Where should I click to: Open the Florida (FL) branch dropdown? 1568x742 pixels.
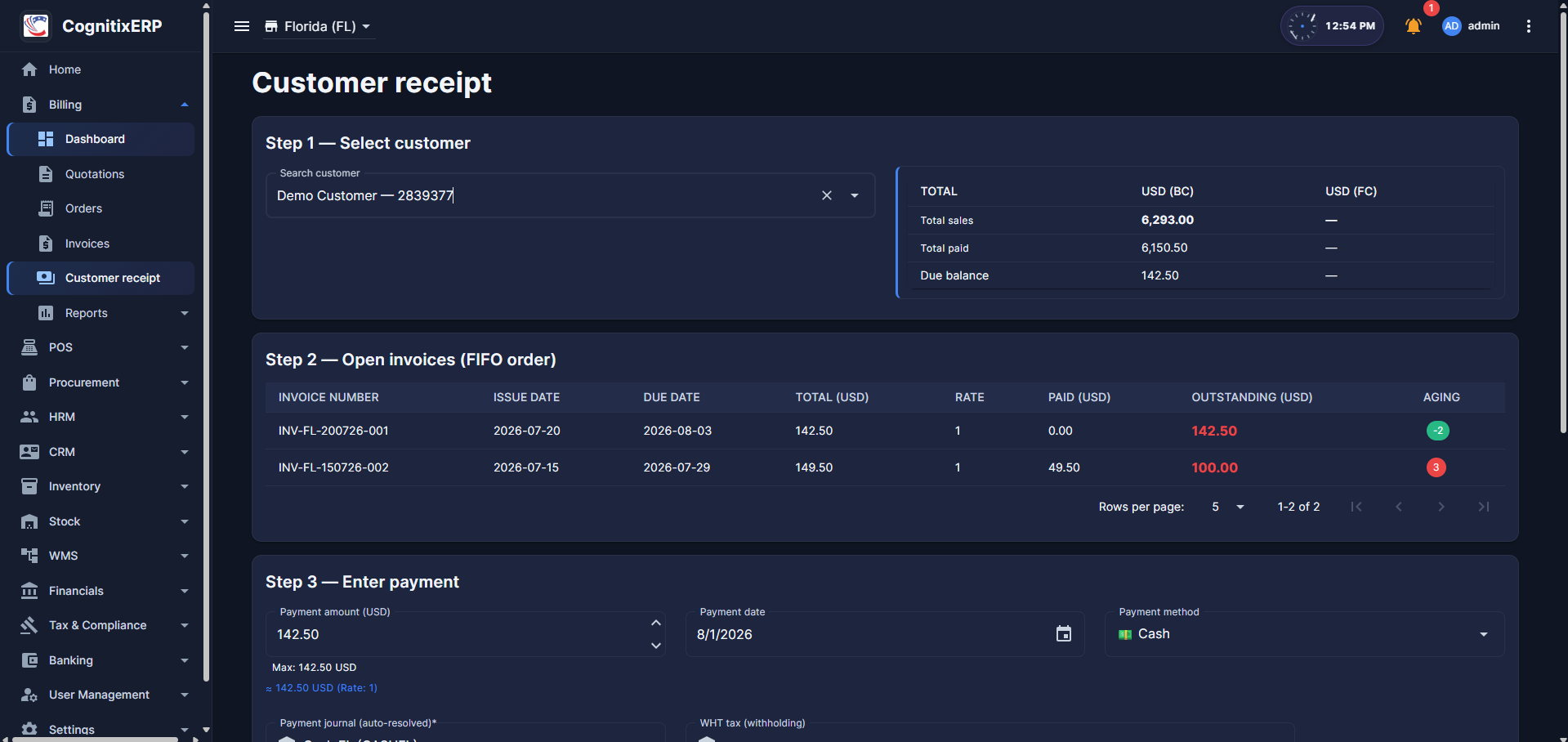tap(318, 26)
